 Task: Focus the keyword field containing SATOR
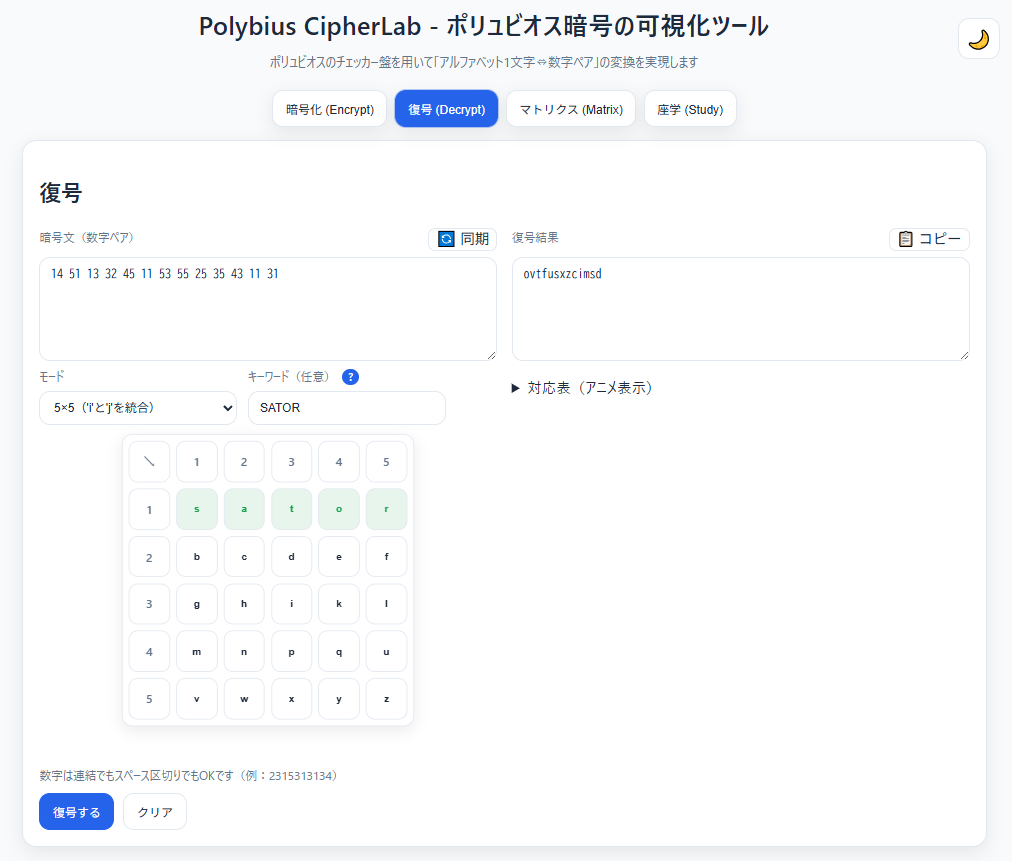(x=346, y=408)
